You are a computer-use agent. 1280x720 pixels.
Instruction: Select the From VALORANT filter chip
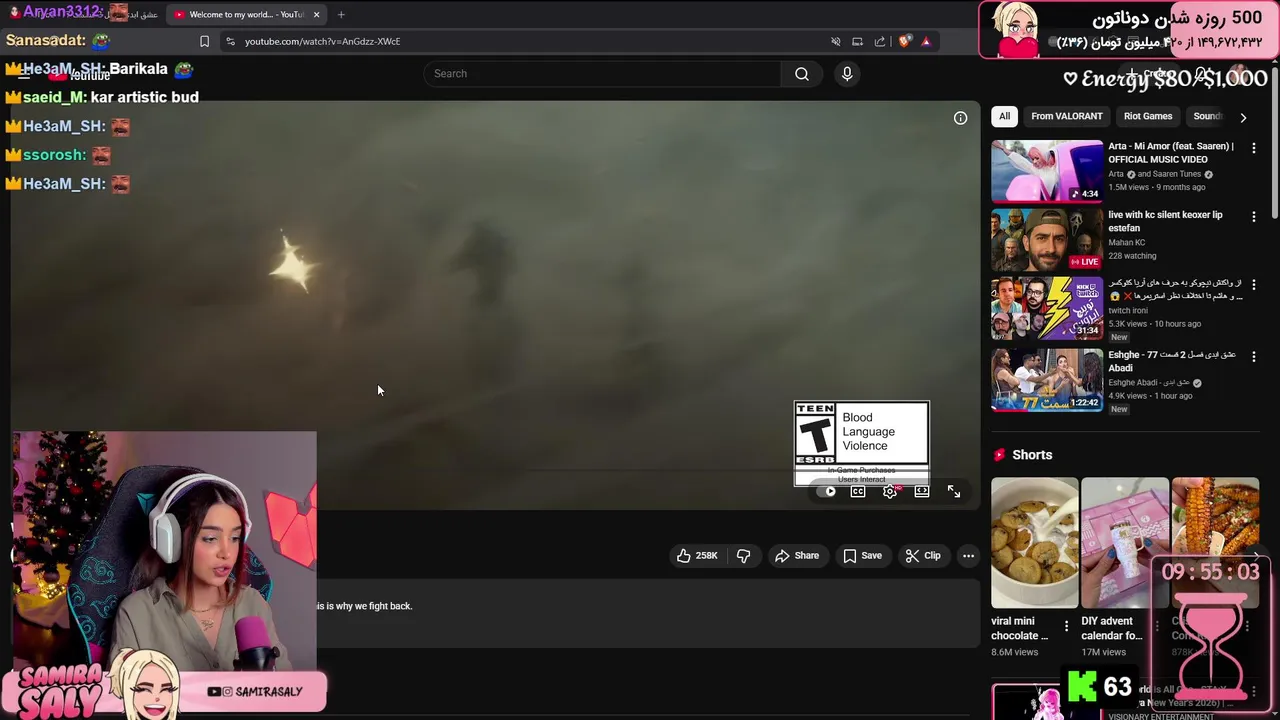click(1067, 117)
